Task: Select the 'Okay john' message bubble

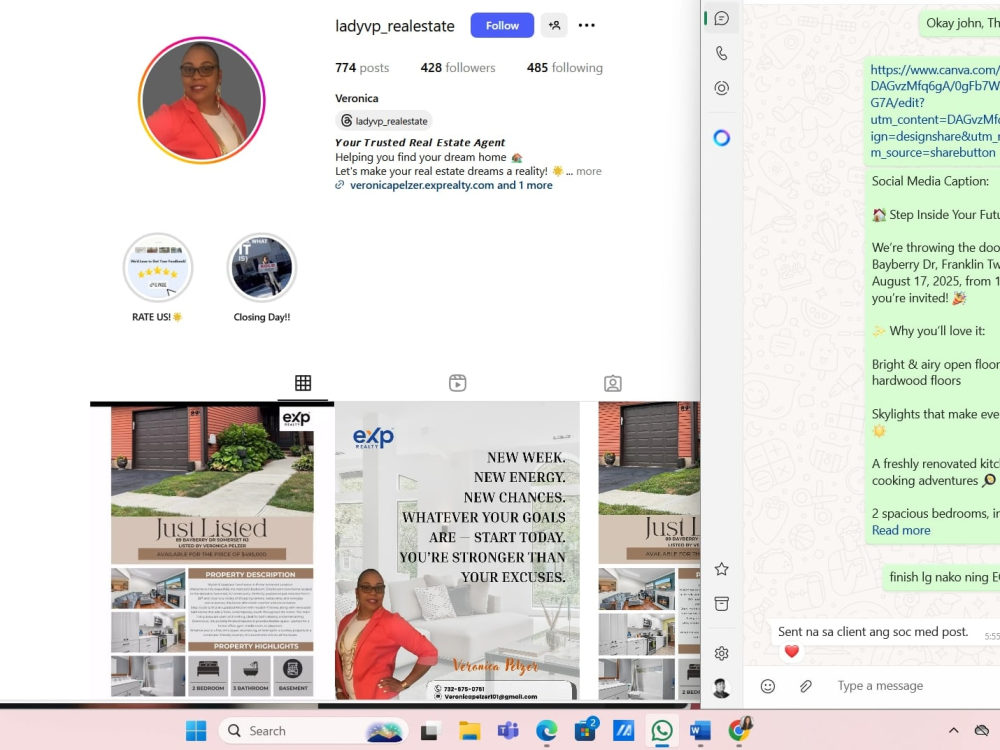Action: click(962, 24)
